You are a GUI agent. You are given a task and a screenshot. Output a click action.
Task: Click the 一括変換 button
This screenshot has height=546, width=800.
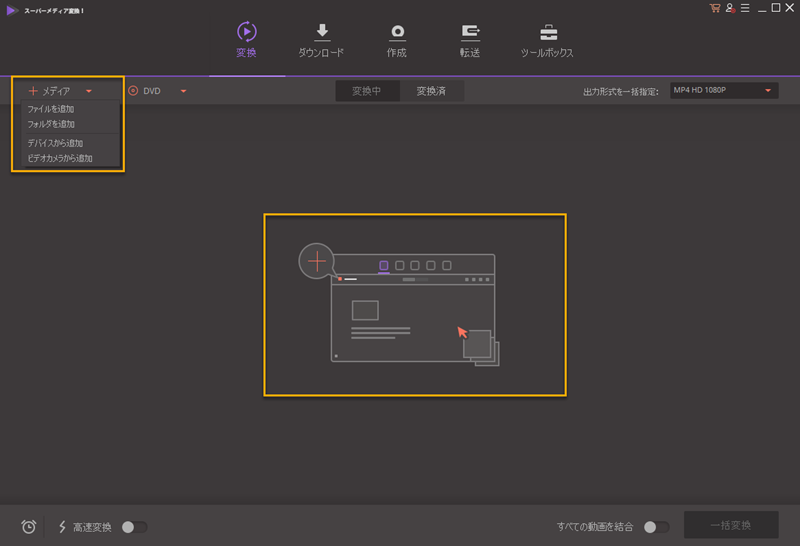[731, 525]
